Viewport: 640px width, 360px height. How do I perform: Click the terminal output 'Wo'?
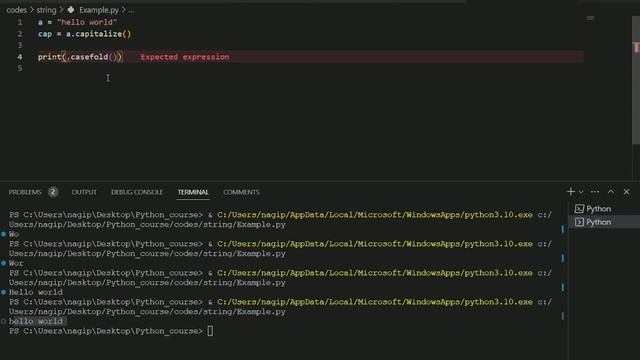point(14,234)
